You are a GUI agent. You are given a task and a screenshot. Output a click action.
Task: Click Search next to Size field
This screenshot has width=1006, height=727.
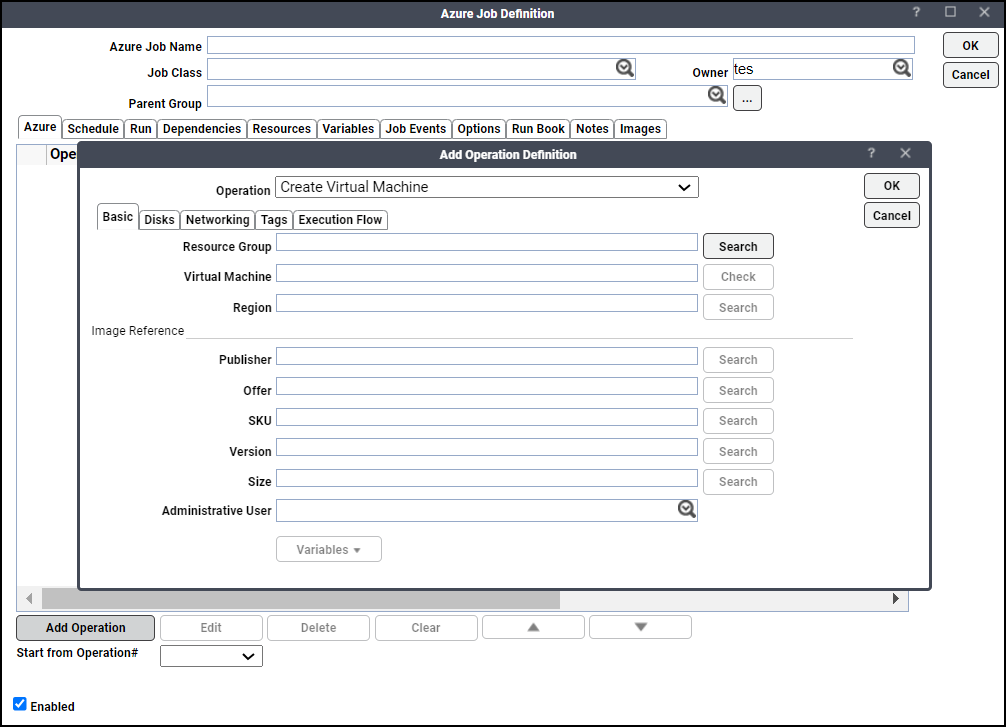coord(738,482)
